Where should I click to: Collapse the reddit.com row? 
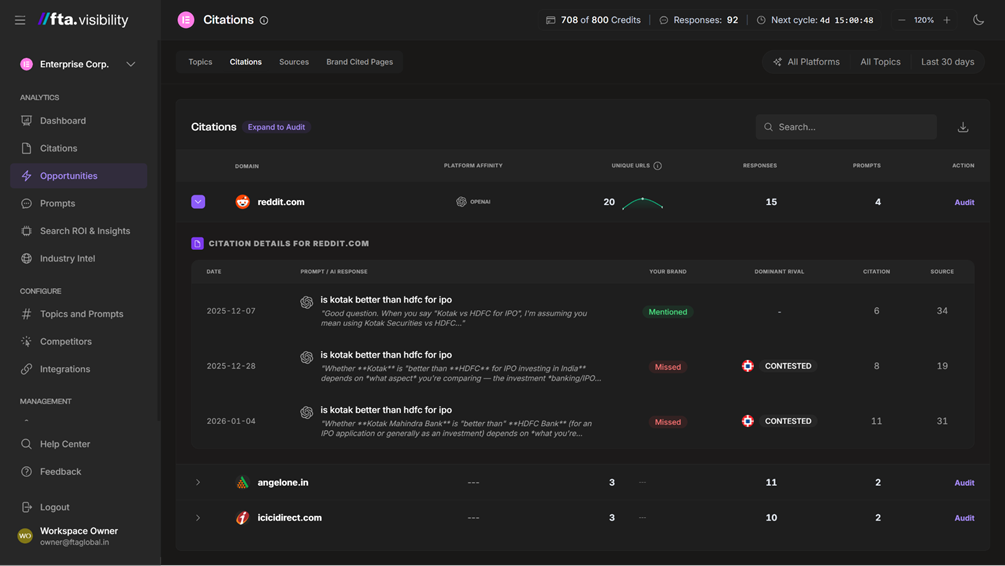click(198, 202)
